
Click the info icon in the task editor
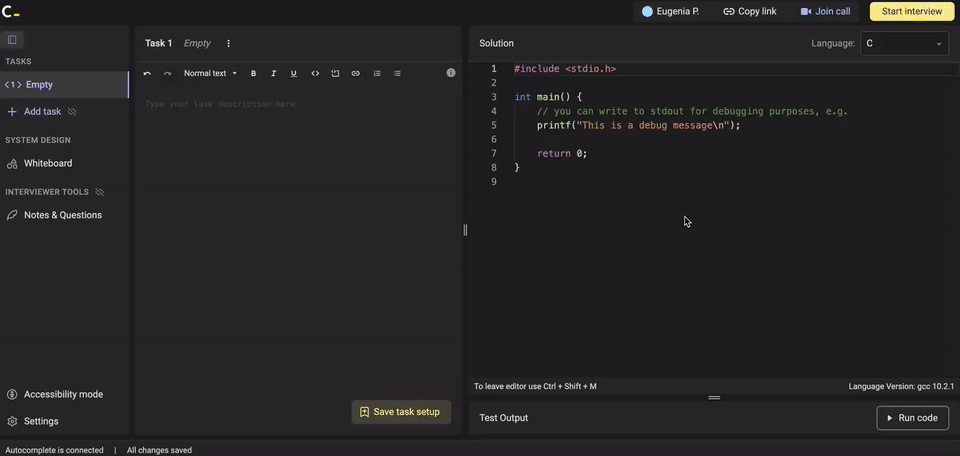tap(451, 73)
